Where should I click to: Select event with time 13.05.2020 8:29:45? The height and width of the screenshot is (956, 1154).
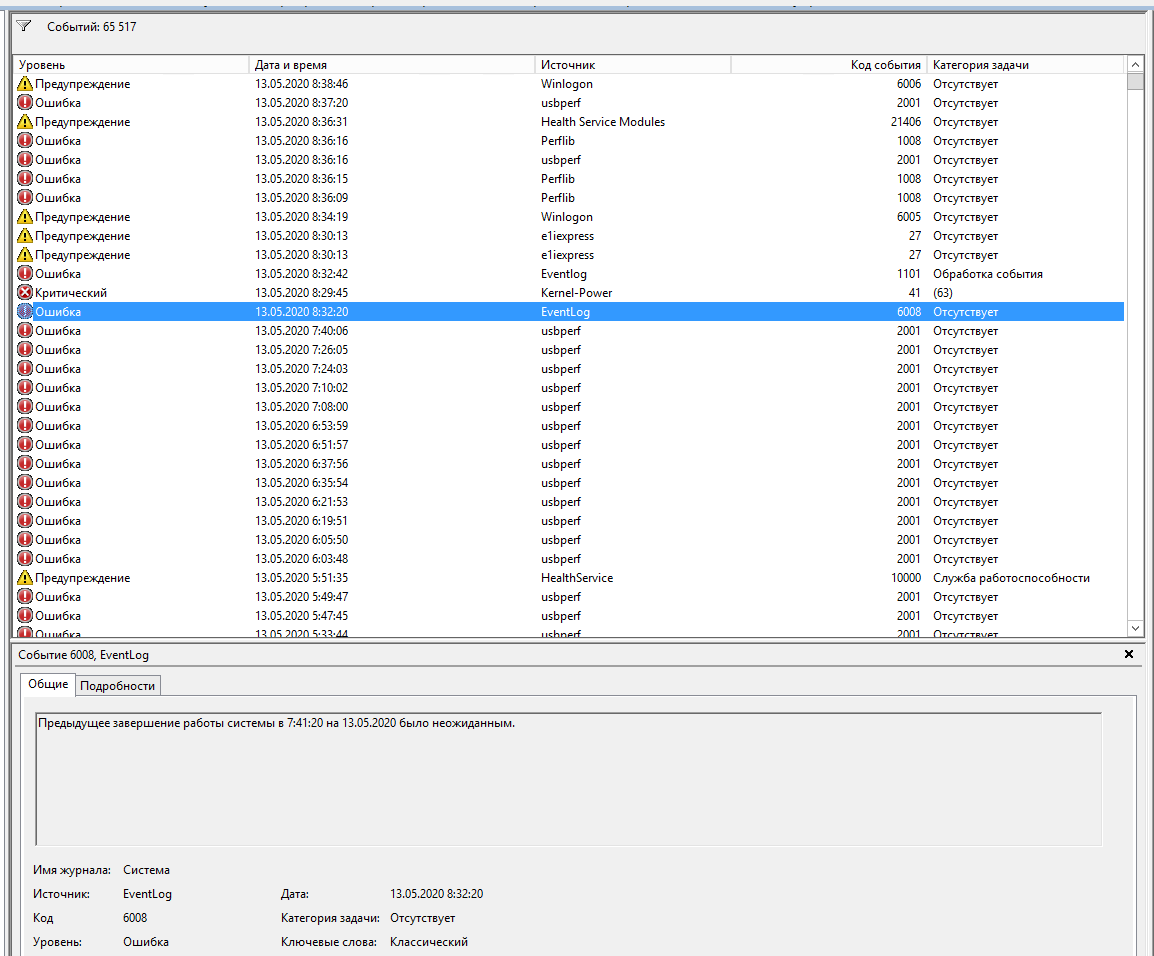pos(302,293)
